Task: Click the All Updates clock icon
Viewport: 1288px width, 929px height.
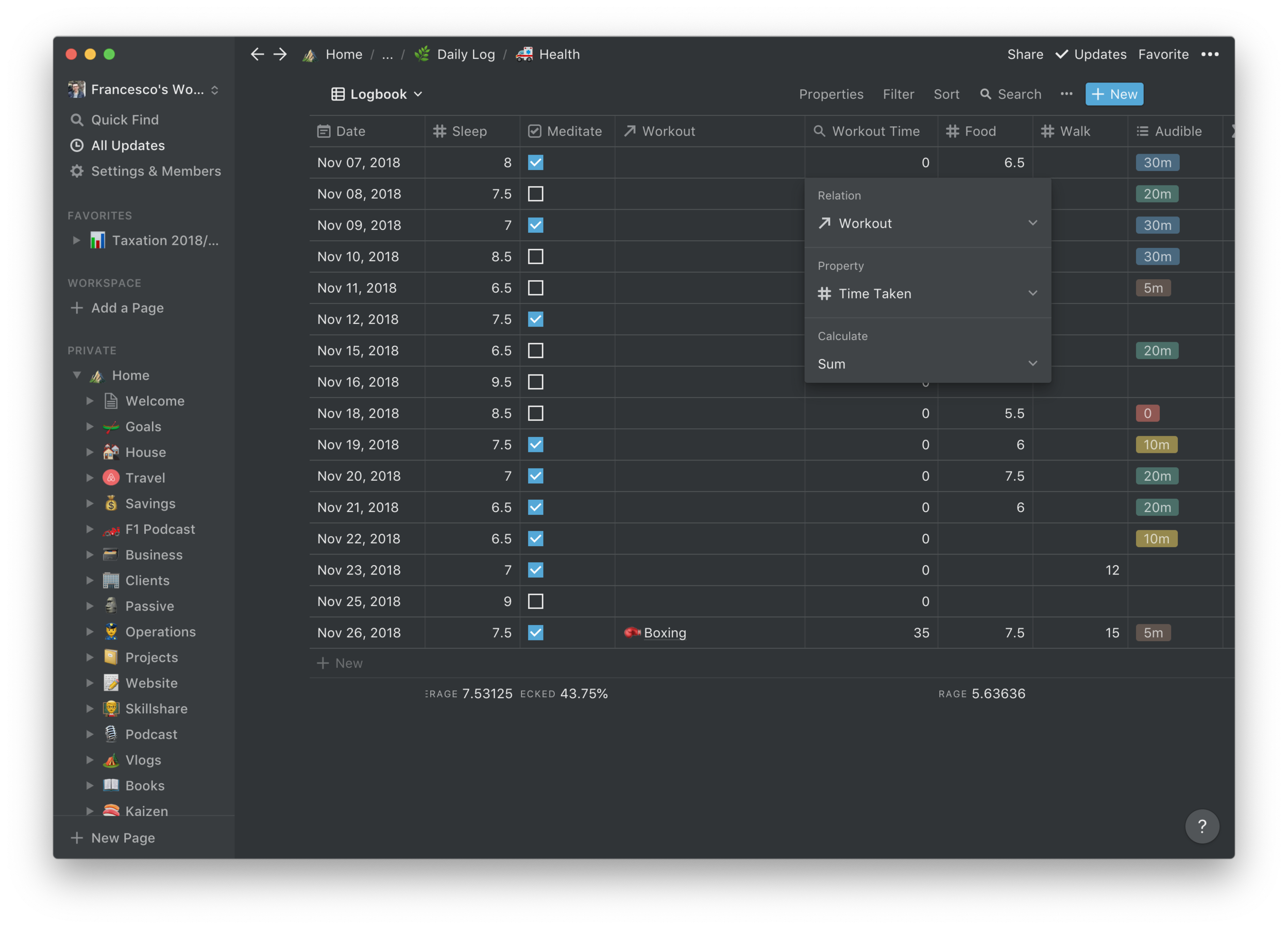Action: click(77, 145)
